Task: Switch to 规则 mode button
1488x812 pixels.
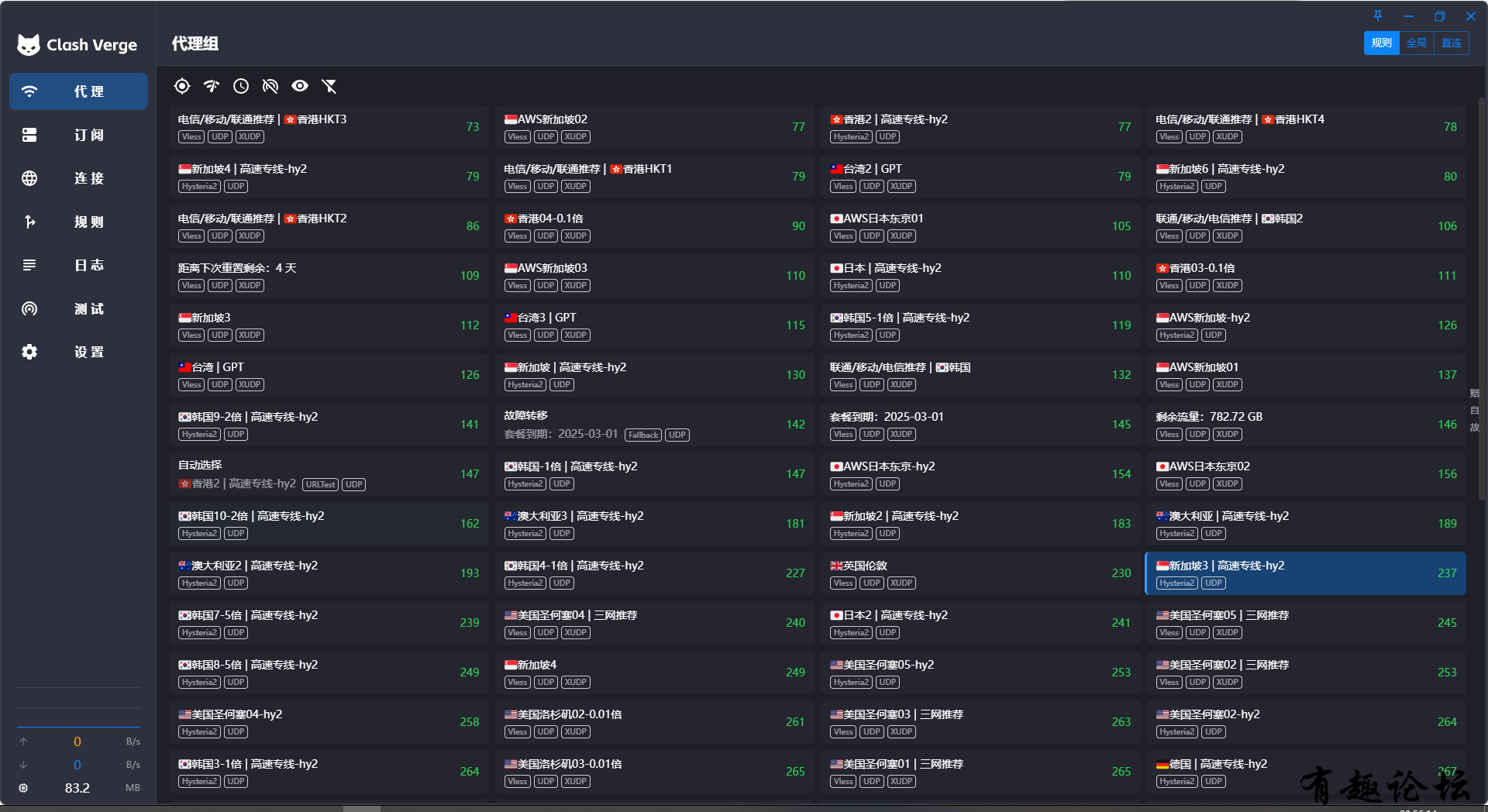Action: pyautogui.click(x=1382, y=43)
